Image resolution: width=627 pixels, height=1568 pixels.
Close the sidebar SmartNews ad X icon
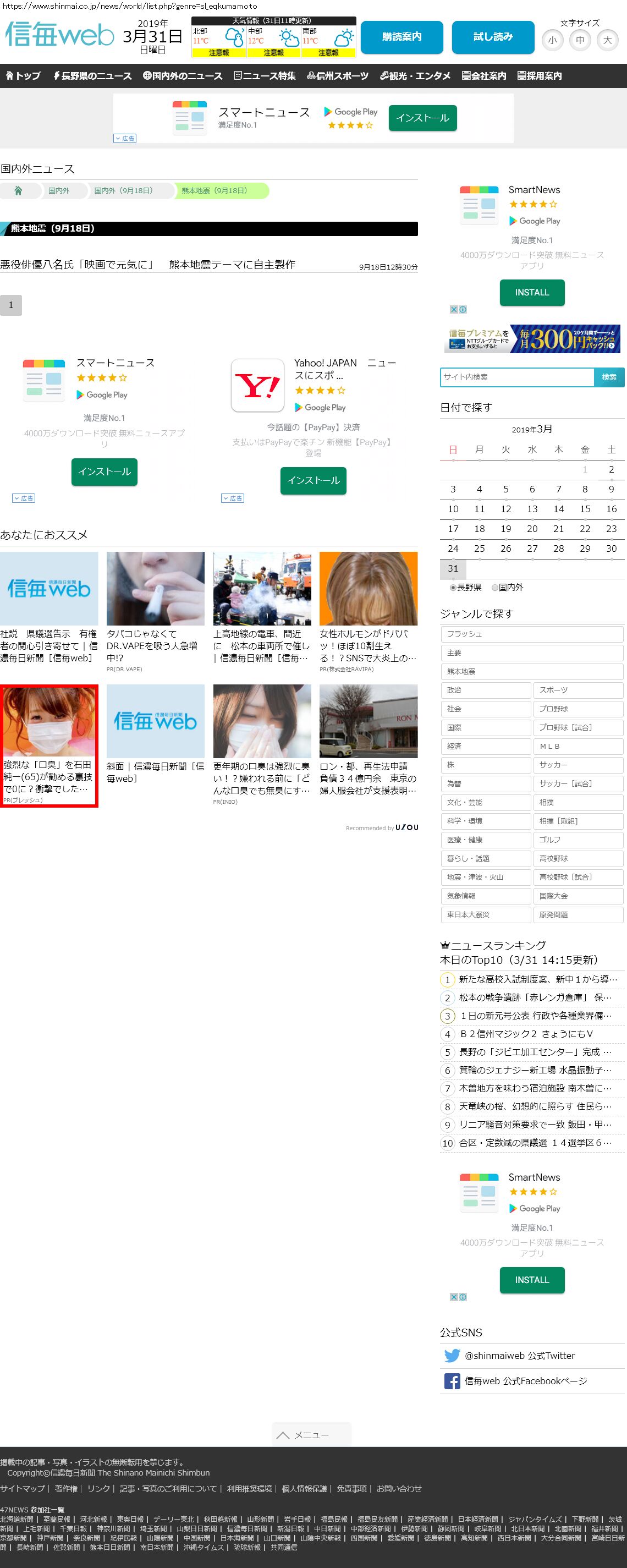[x=454, y=309]
